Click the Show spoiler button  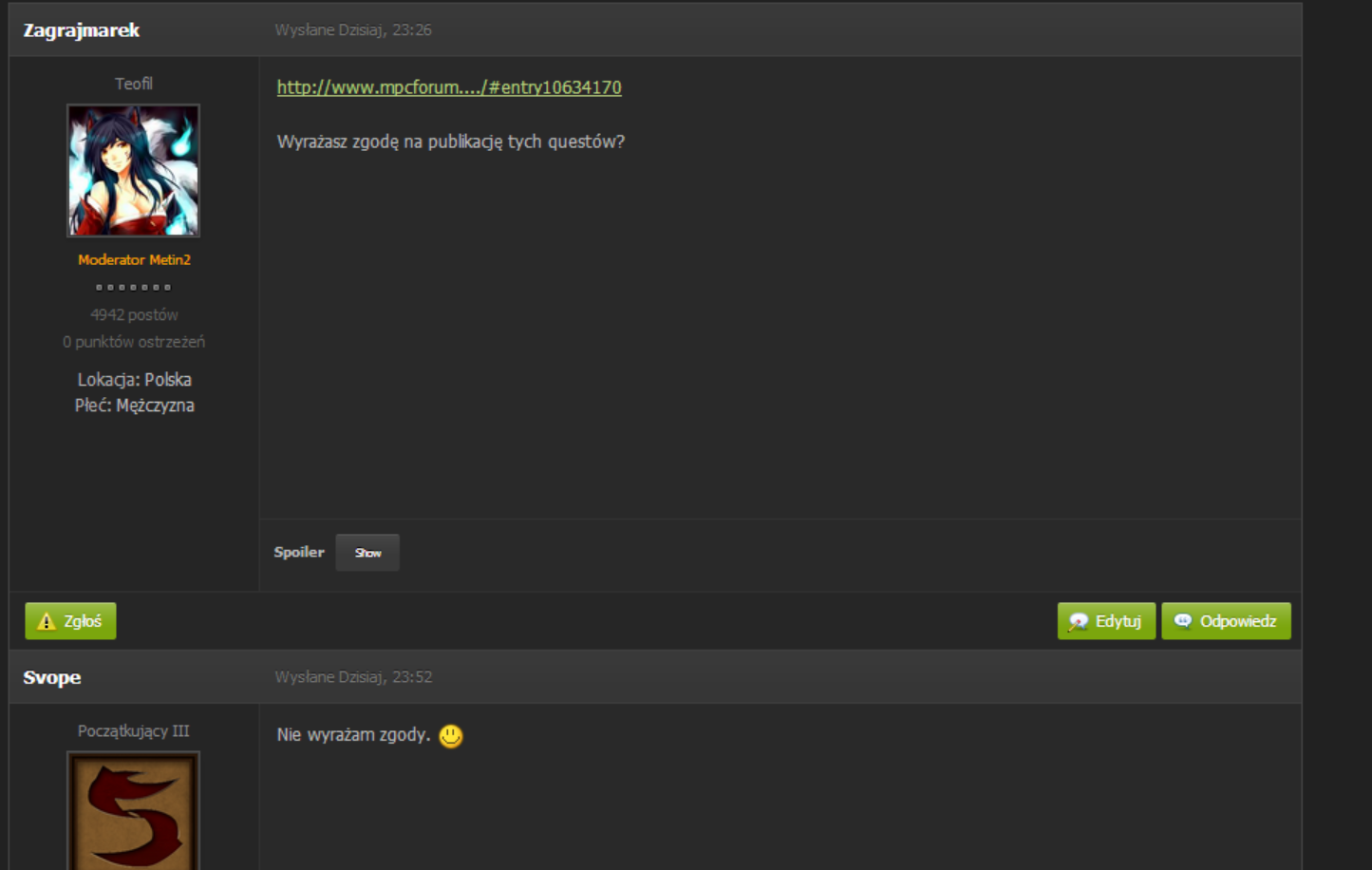tap(367, 553)
